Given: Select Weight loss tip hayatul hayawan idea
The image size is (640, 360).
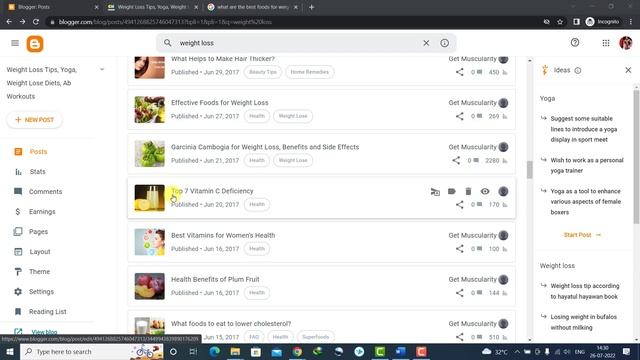Looking at the screenshot, I should 584,291.
